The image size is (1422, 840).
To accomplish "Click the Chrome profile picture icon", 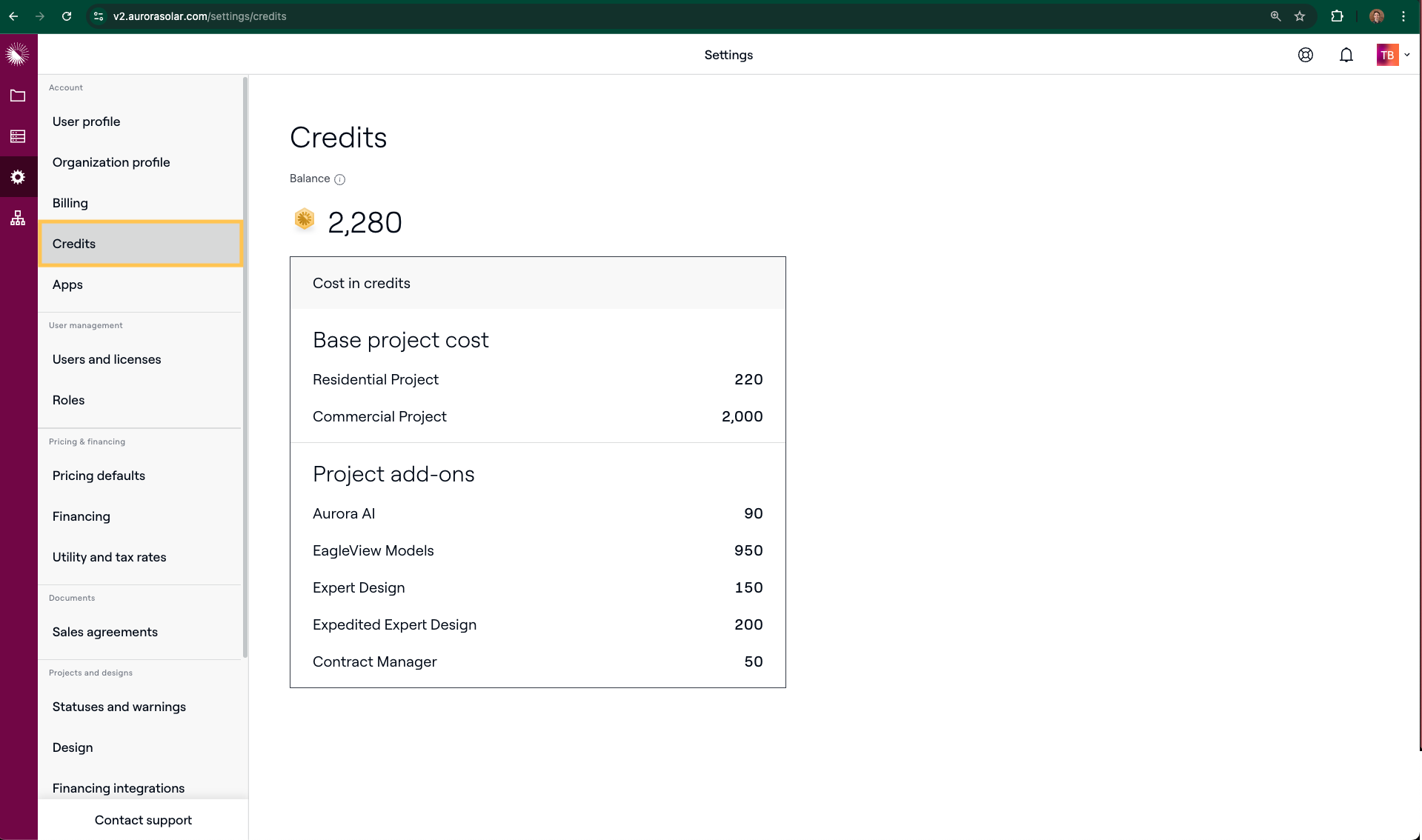I will tap(1377, 16).
